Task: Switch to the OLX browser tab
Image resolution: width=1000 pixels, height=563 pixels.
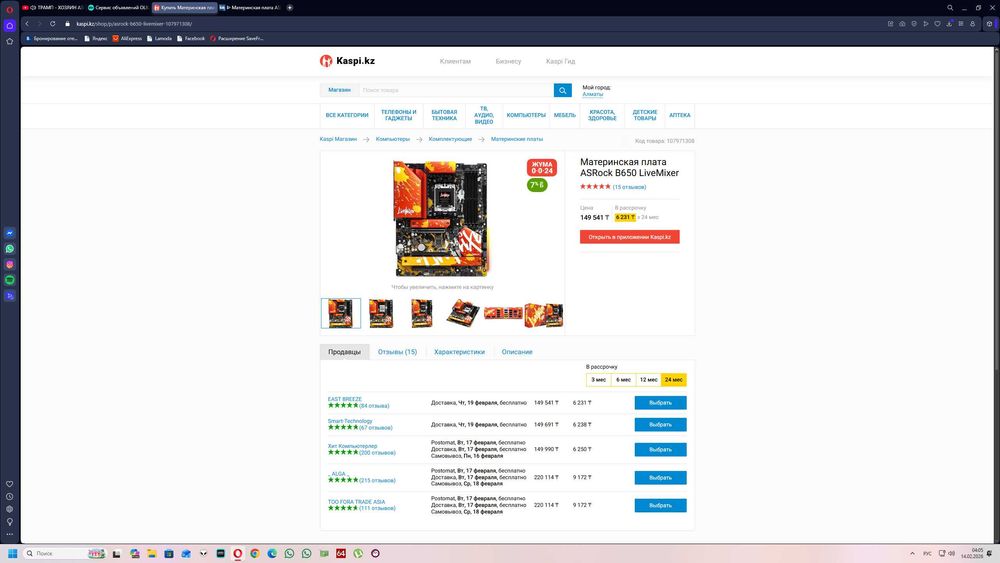Action: (117, 8)
